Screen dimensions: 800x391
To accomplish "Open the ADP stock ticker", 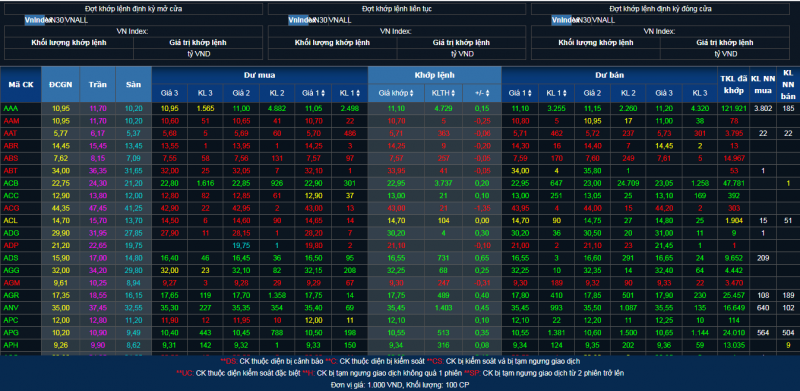I will click(x=10, y=245).
